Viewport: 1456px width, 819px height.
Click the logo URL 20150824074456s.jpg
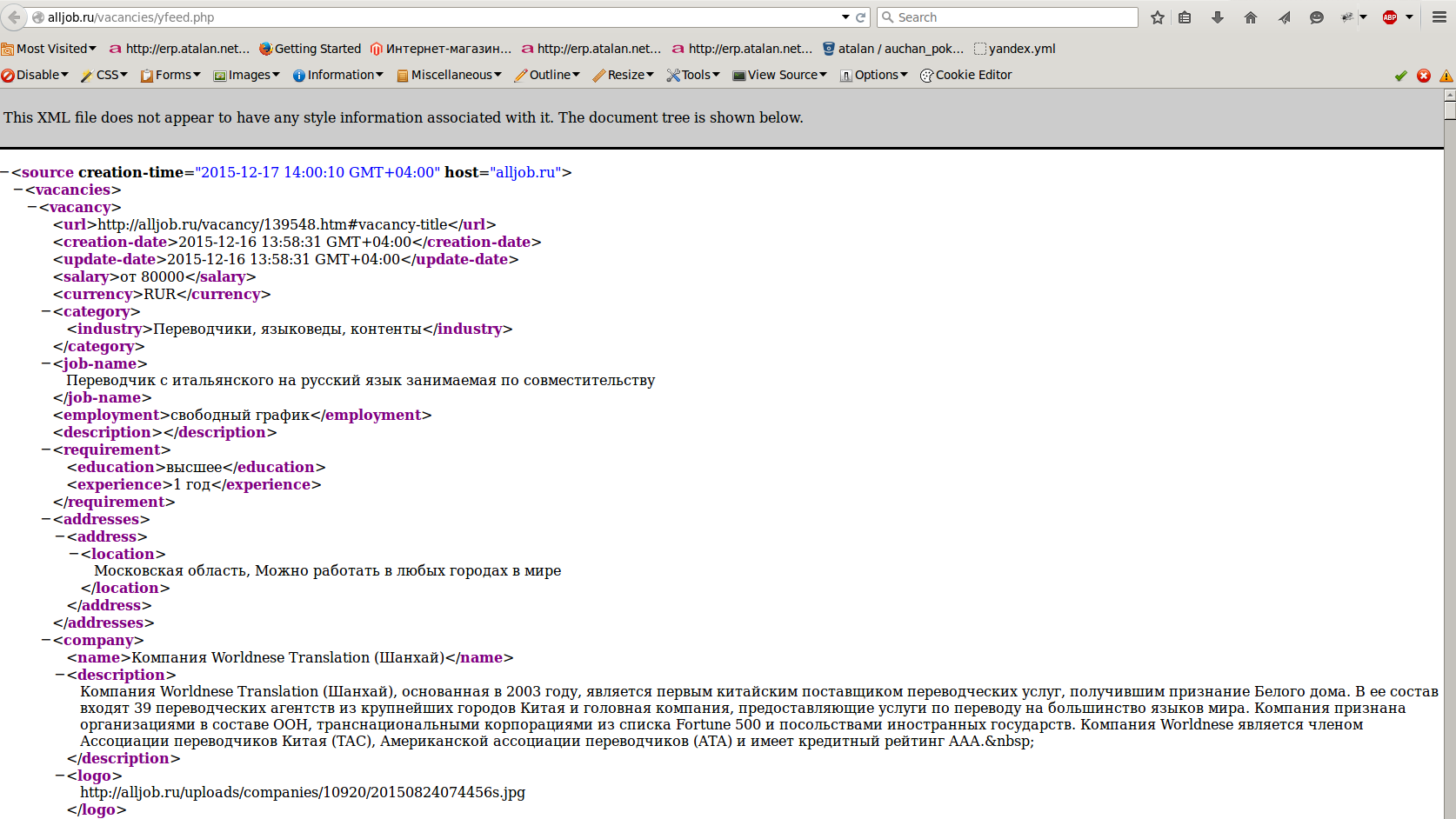tap(303, 792)
